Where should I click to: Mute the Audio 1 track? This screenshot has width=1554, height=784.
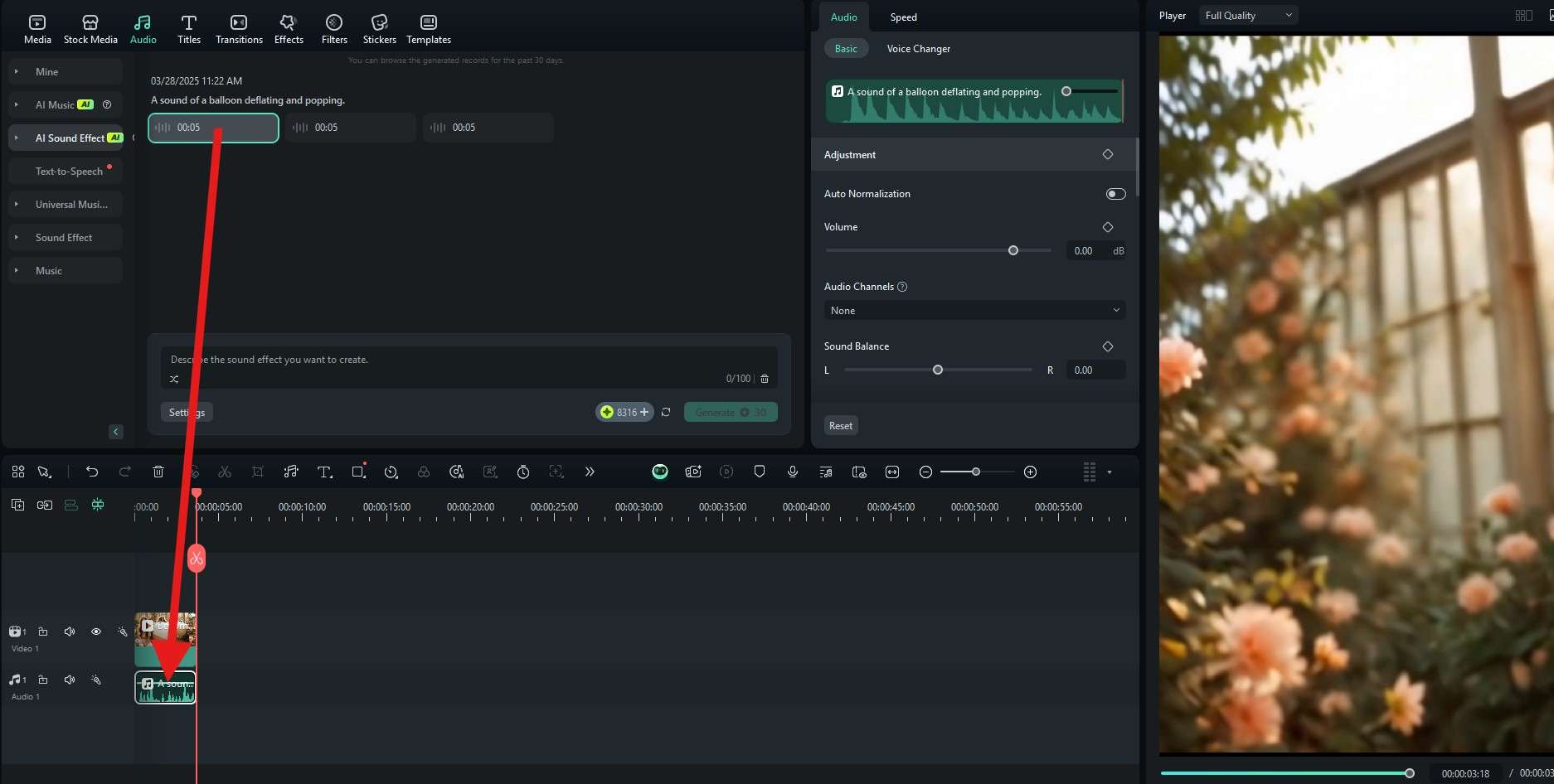pos(70,680)
